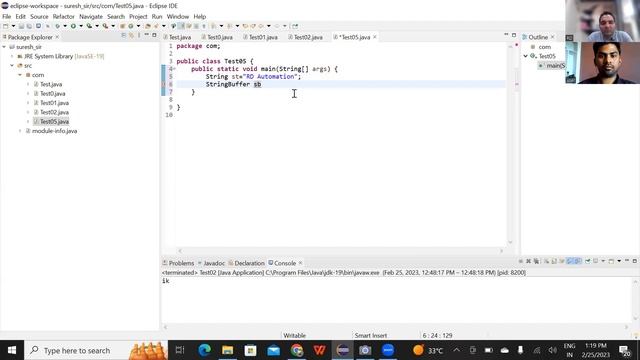
Task: Click Display Selected Console icon
Action: (x=595, y=261)
